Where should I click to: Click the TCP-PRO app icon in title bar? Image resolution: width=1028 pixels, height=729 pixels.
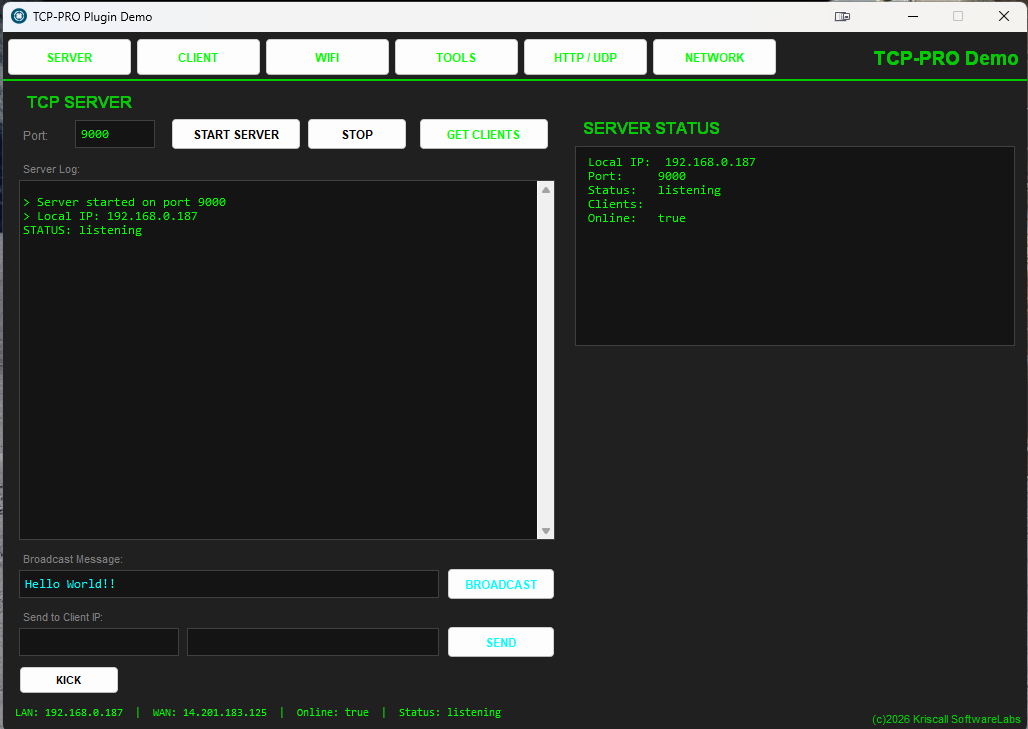click(18, 16)
